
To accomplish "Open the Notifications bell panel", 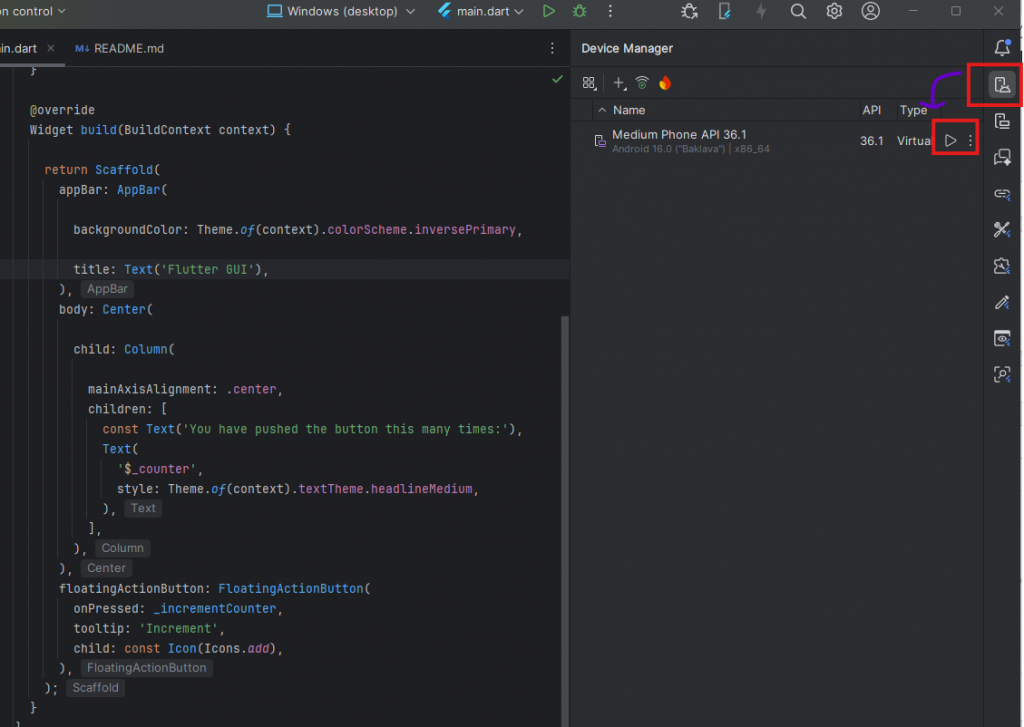I will (1001, 47).
